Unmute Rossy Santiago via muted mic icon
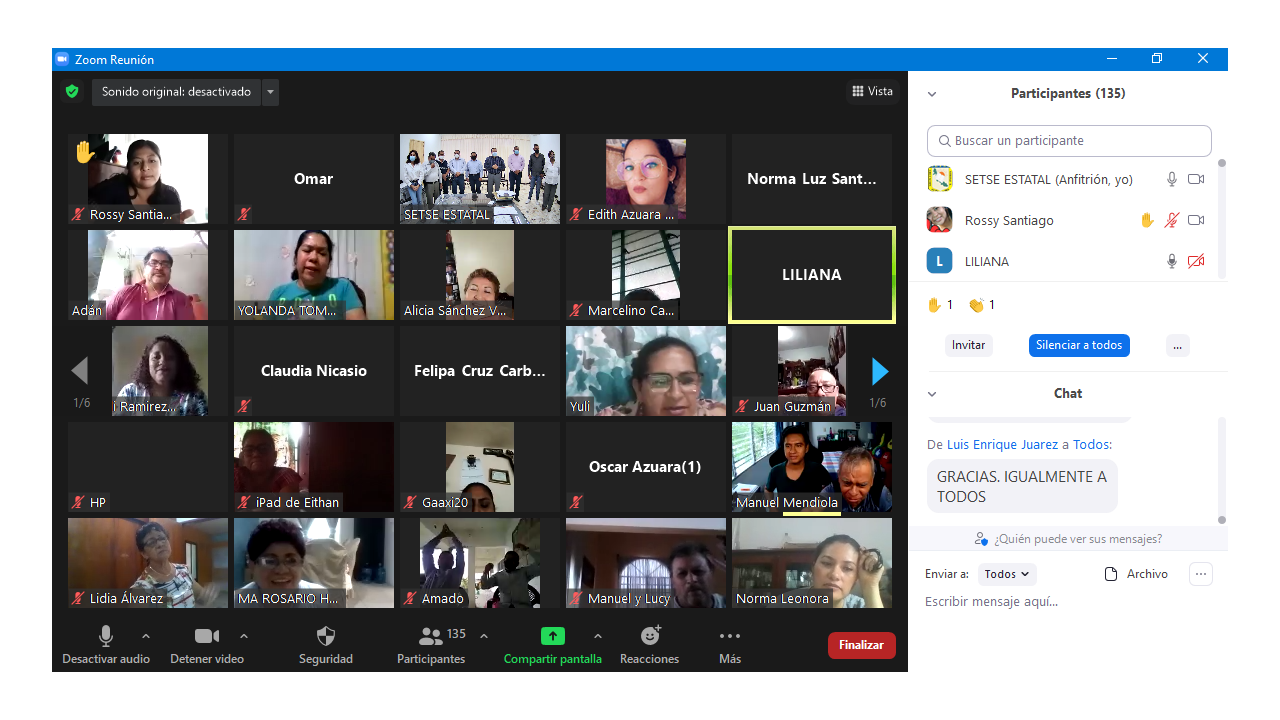The width and height of the screenshot is (1280, 720). (x=1172, y=220)
